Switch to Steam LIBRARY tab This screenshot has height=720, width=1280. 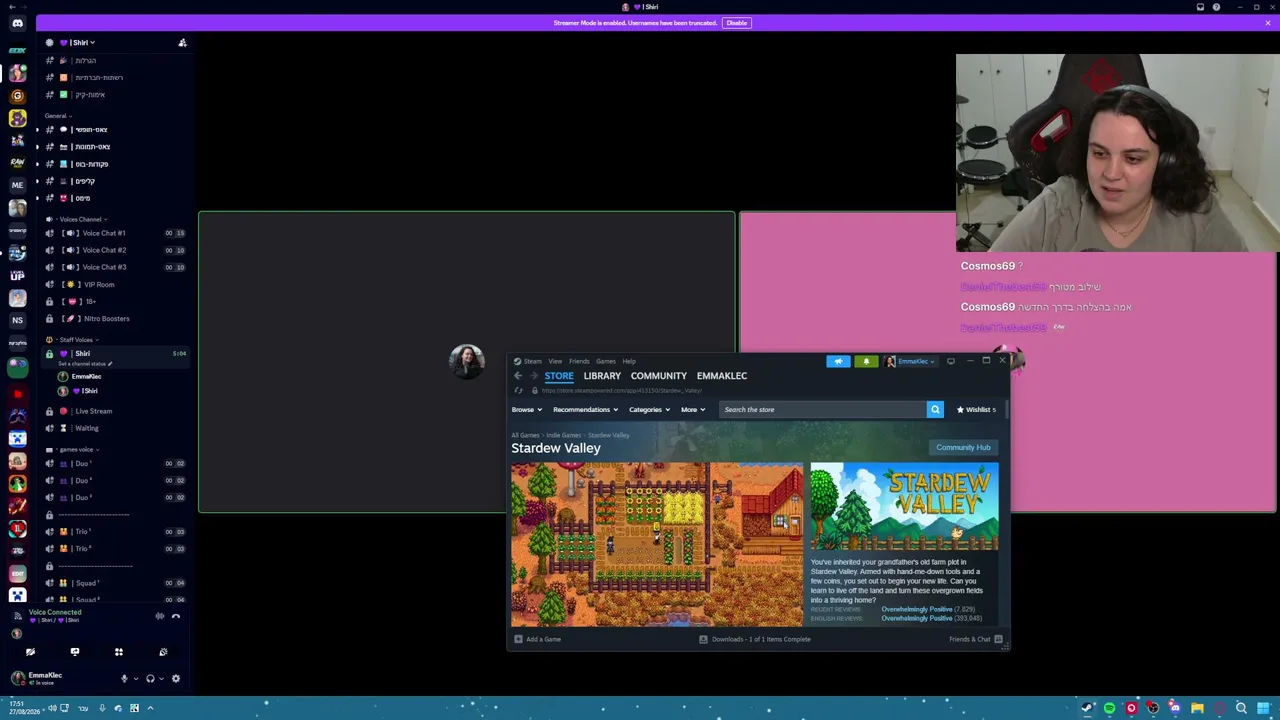(602, 376)
